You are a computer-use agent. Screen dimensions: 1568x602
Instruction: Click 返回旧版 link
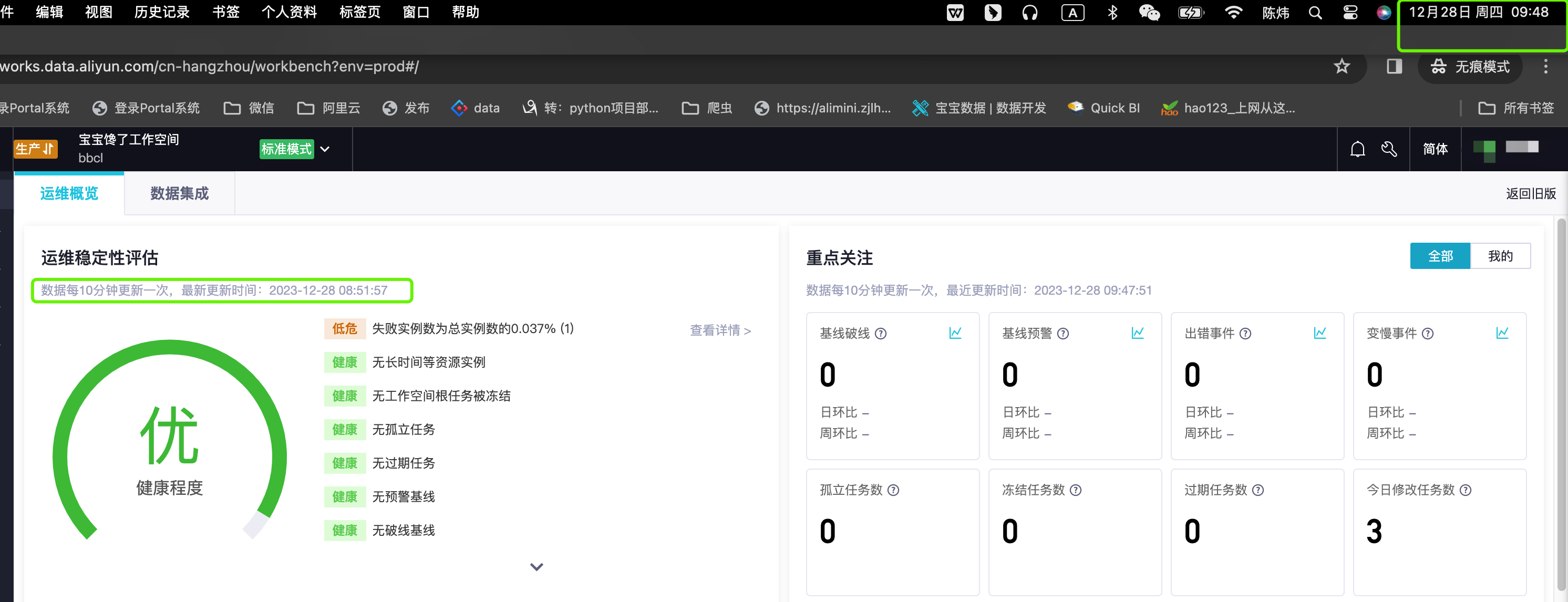[x=1530, y=193]
